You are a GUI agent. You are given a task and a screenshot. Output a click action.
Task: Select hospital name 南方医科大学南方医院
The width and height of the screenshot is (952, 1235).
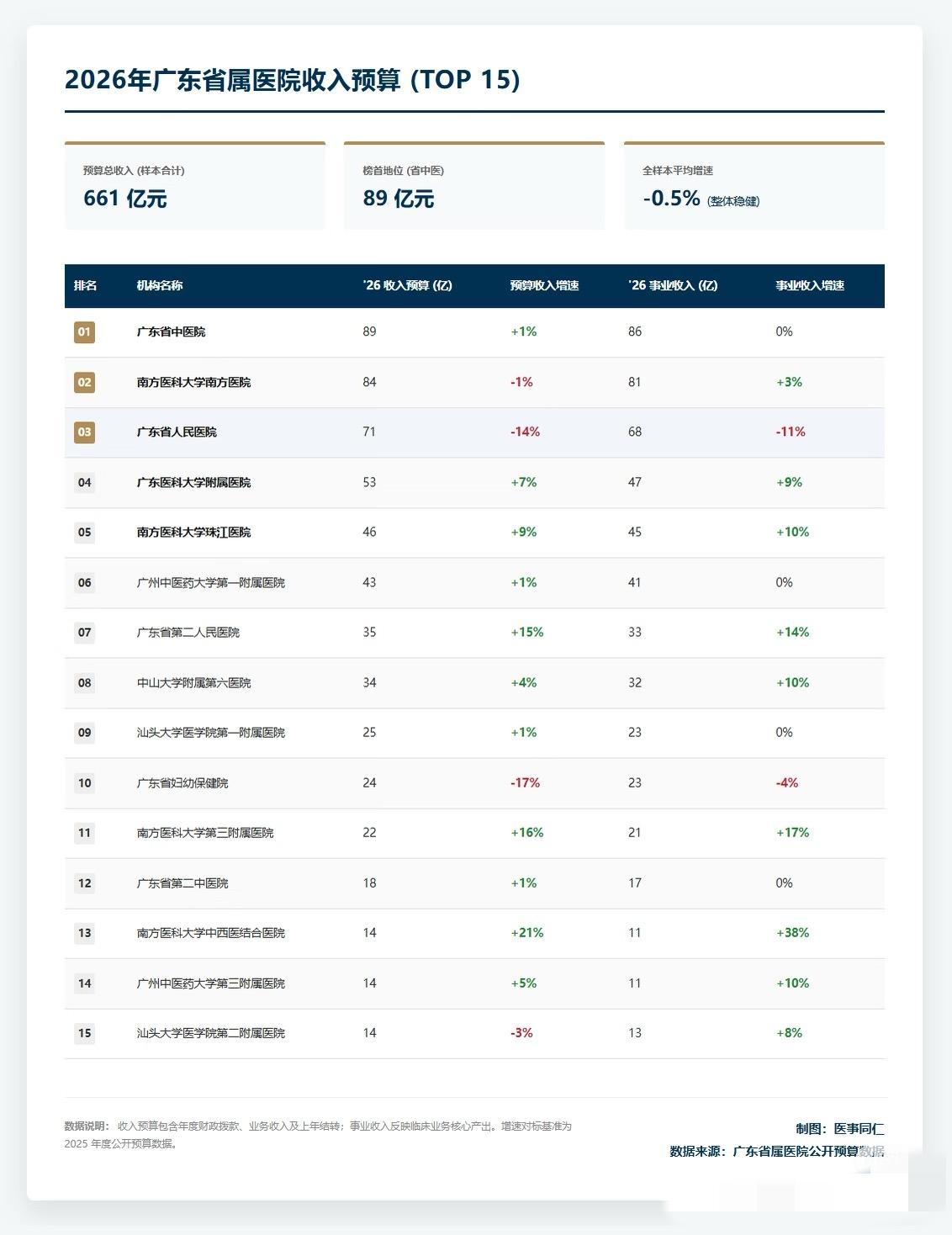(193, 382)
